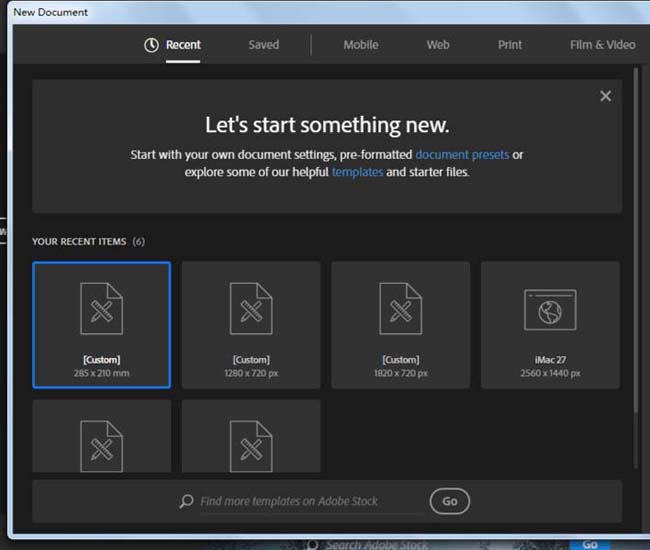Click the clock icon beside Recent
Screen dimensions: 650x550
tap(151, 45)
